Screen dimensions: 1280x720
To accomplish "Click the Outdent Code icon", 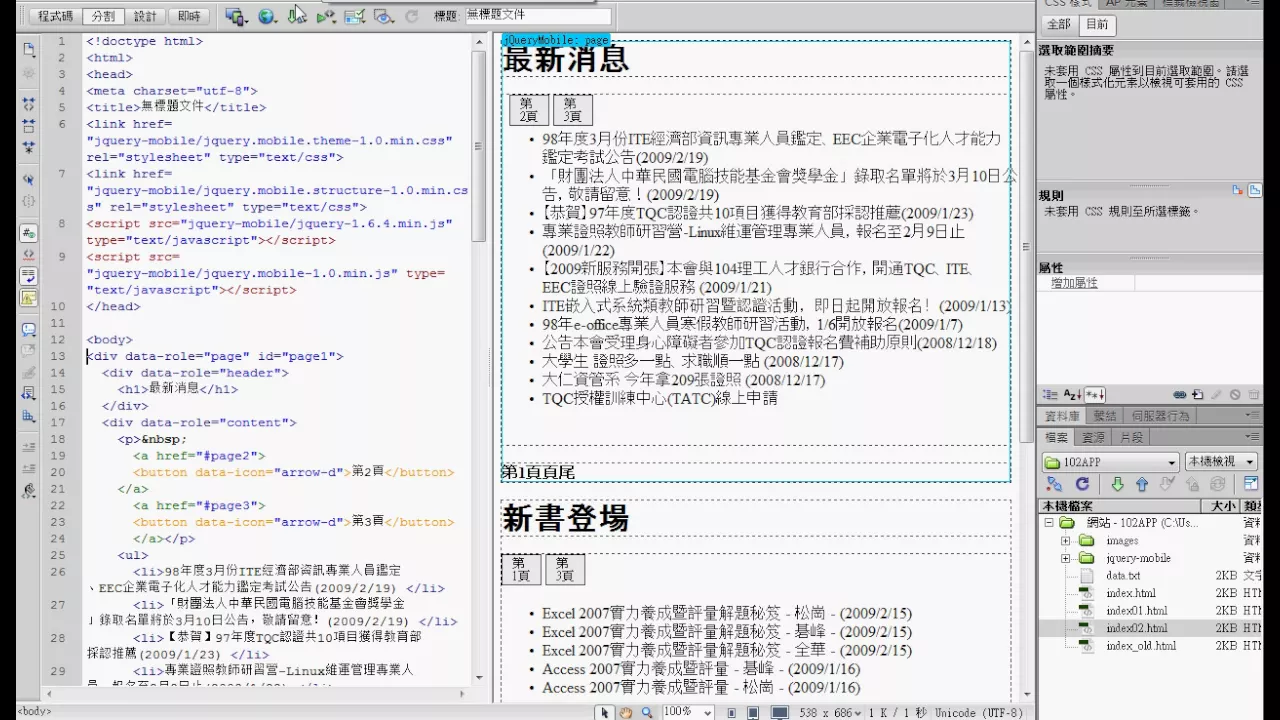I will (x=29, y=468).
